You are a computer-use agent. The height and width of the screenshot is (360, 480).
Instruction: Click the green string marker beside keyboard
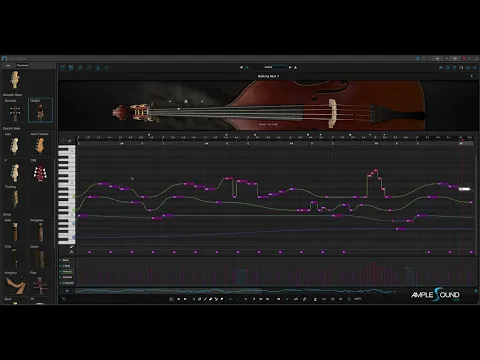[x=74, y=210]
